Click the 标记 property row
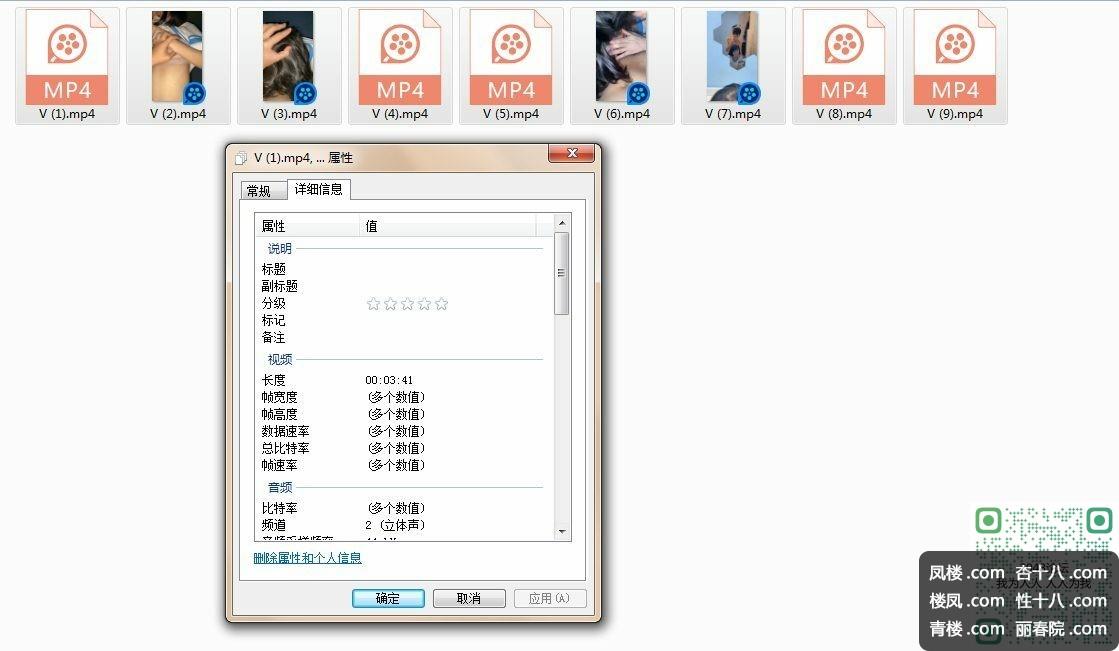Image resolution: width=1119 pixels, height=651 pixels. (x=400, y=321)
